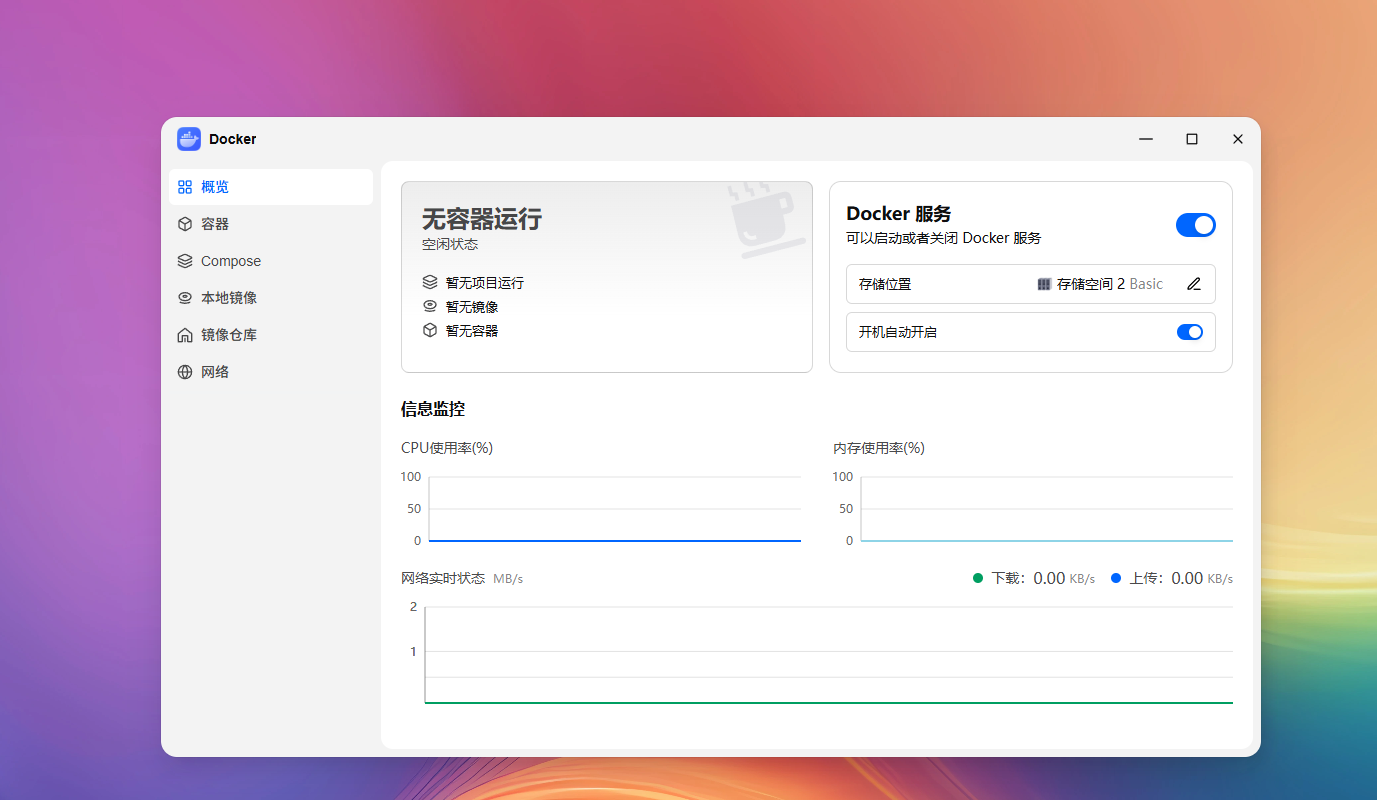Minimize the Docker window
Viewport: 1377px width, 800px height.
(x=1146, y=139)
